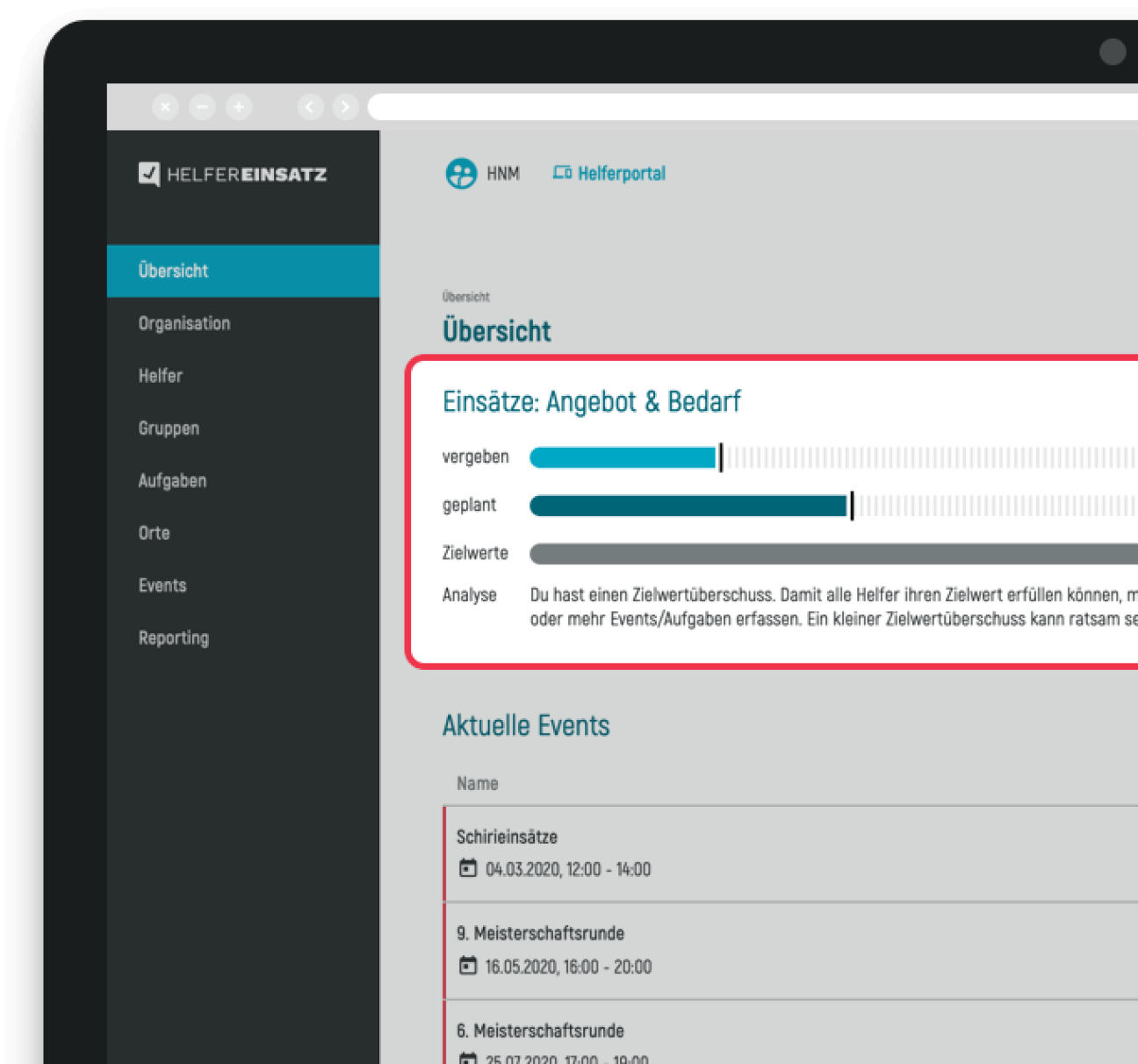
Task: Click the vergeben progress bar
Action: (x=623, y=457)
